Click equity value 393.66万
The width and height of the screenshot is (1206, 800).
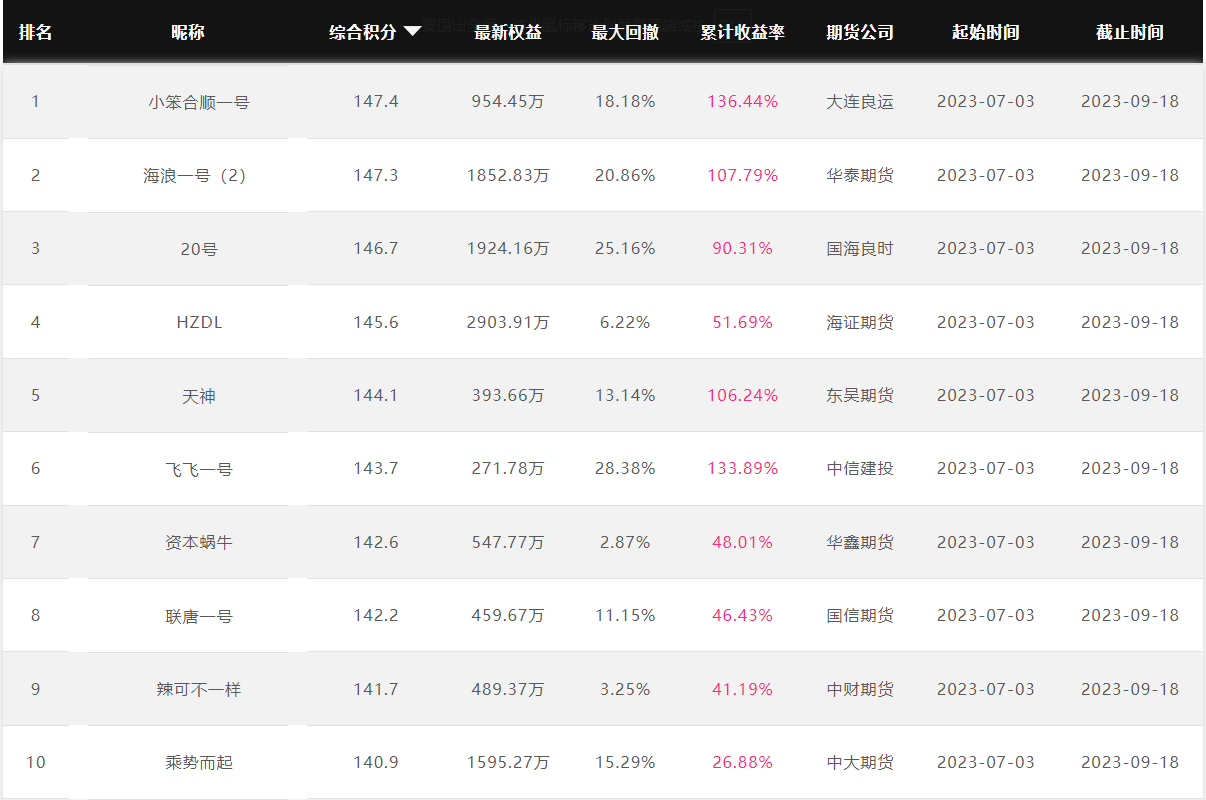(508, 395)
